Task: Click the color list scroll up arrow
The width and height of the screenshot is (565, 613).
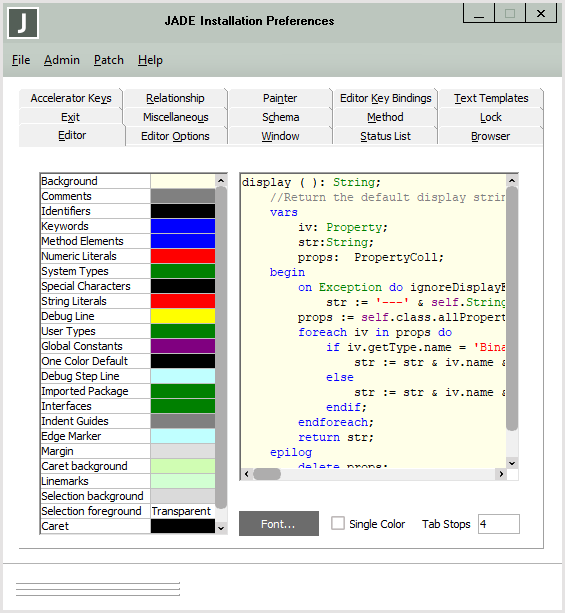Action: 221,181
